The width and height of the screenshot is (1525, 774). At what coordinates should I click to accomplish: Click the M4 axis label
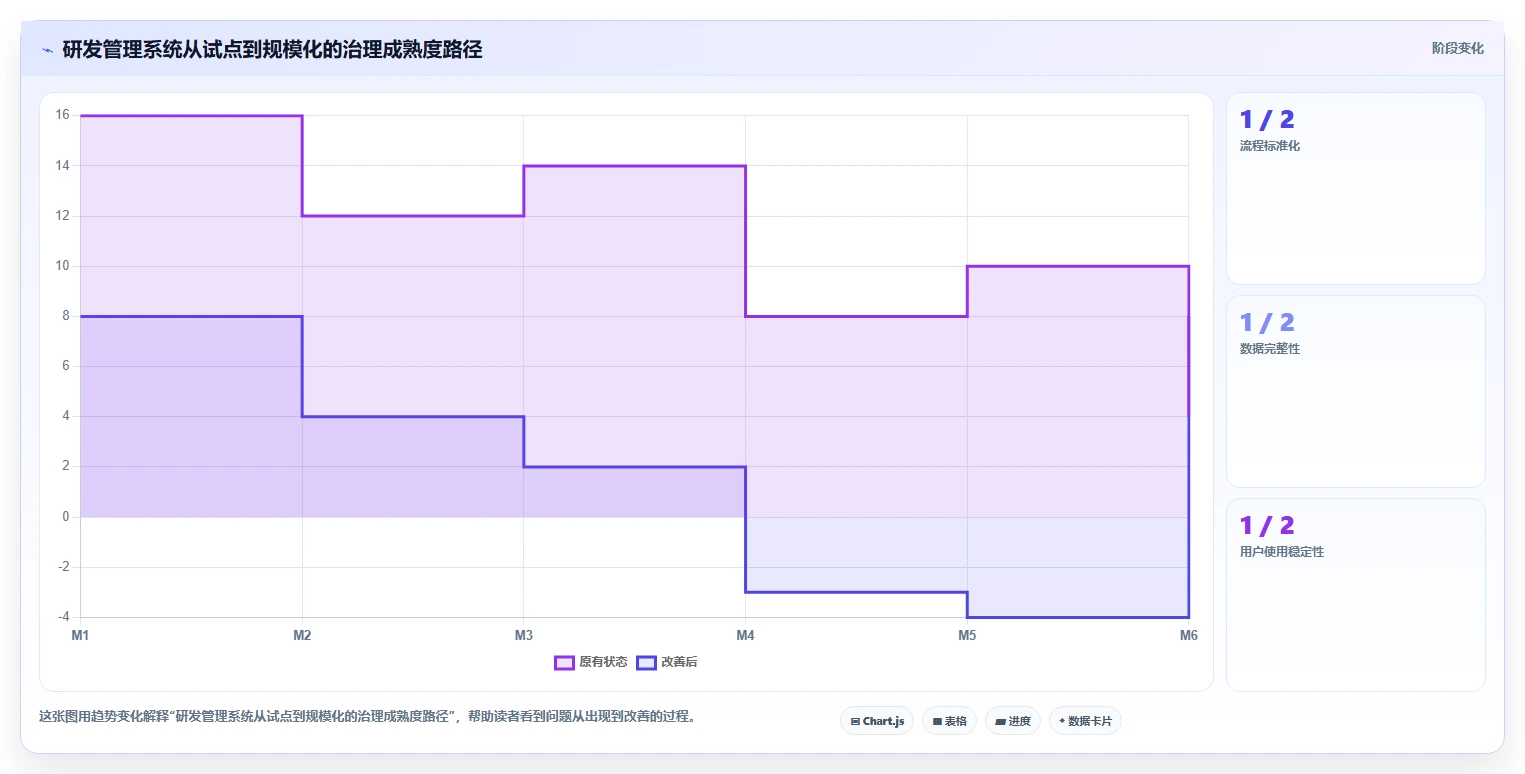[745, 635]
